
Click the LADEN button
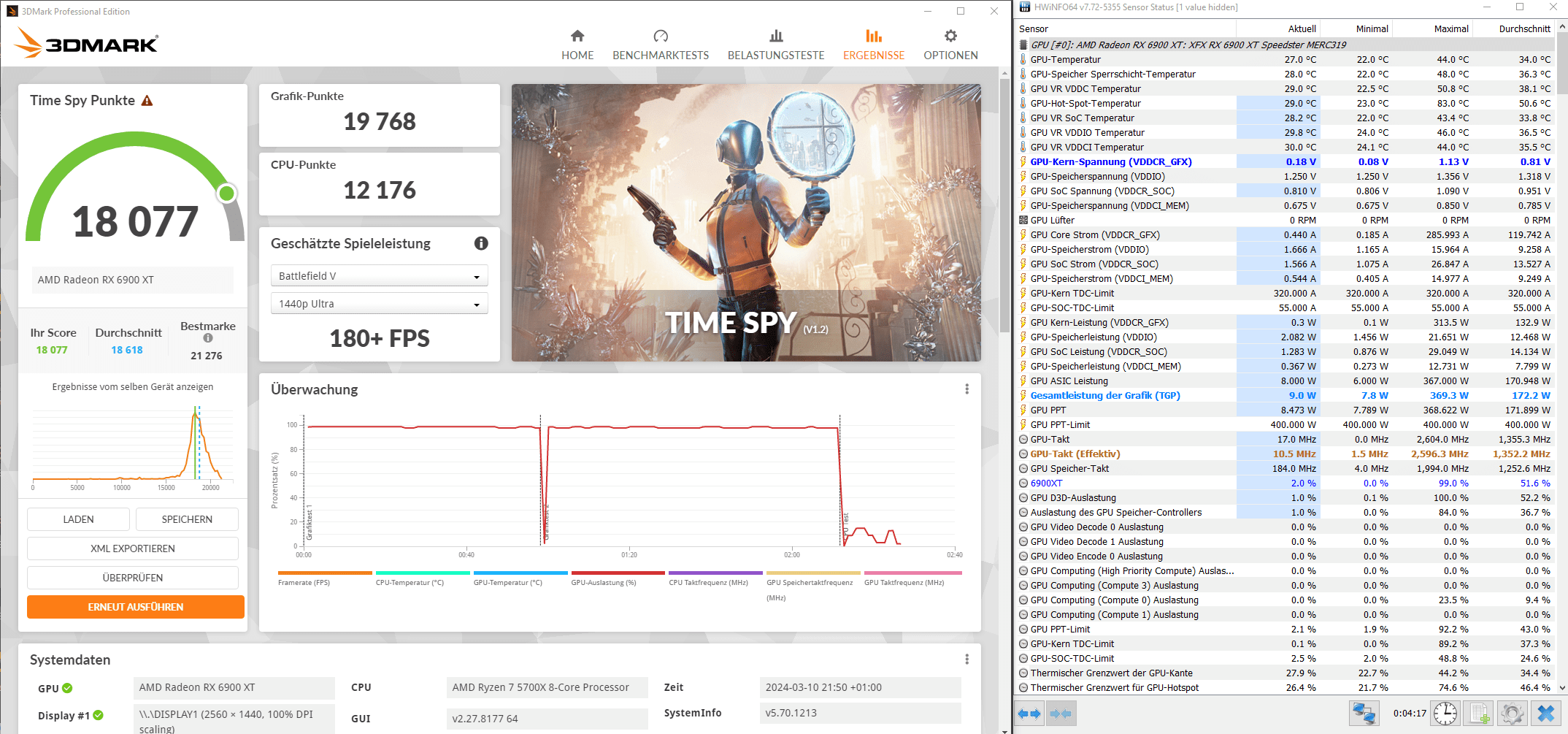[x=78, y=519]
